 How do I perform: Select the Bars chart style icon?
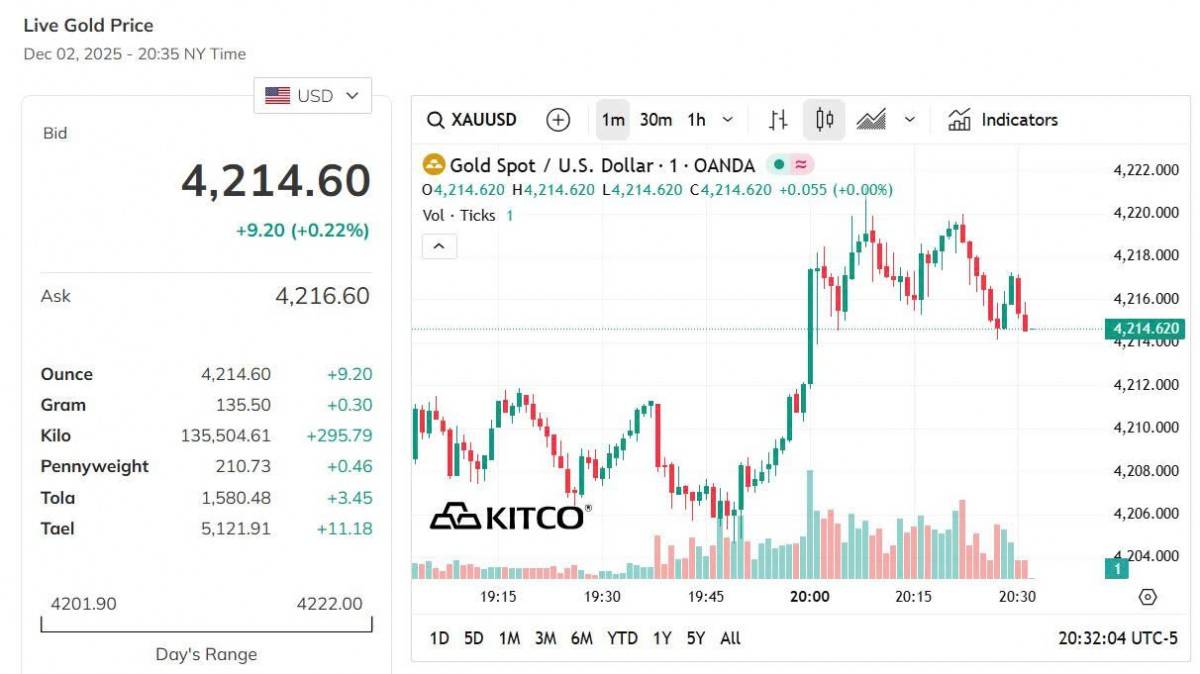coord(778,120)
